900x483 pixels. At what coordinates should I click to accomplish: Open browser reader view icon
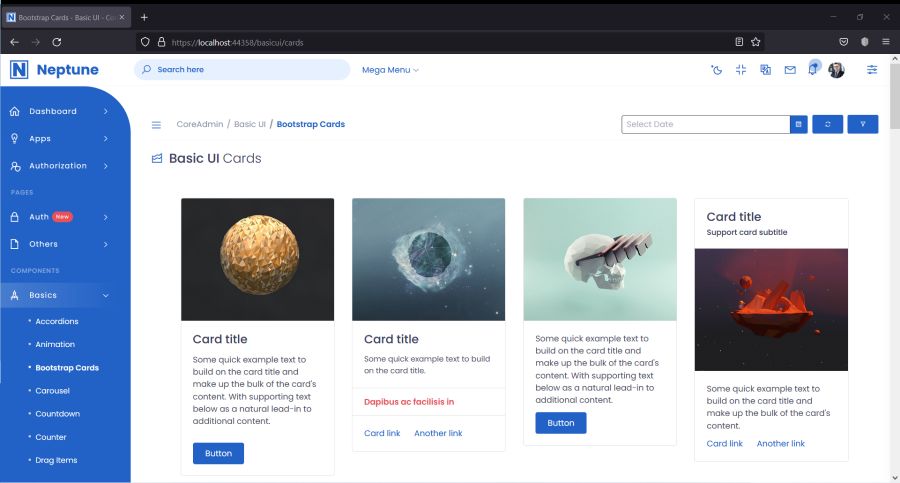pyautogui.click(x=739, y=42)
